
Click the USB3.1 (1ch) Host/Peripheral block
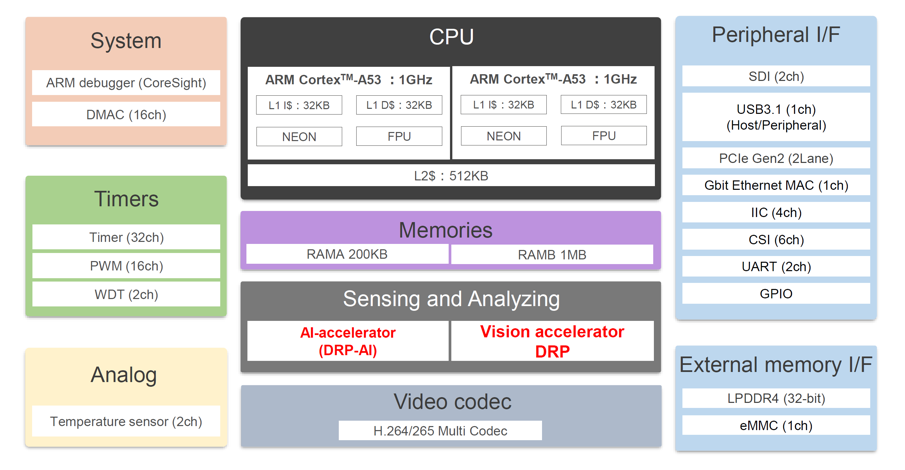776,117
